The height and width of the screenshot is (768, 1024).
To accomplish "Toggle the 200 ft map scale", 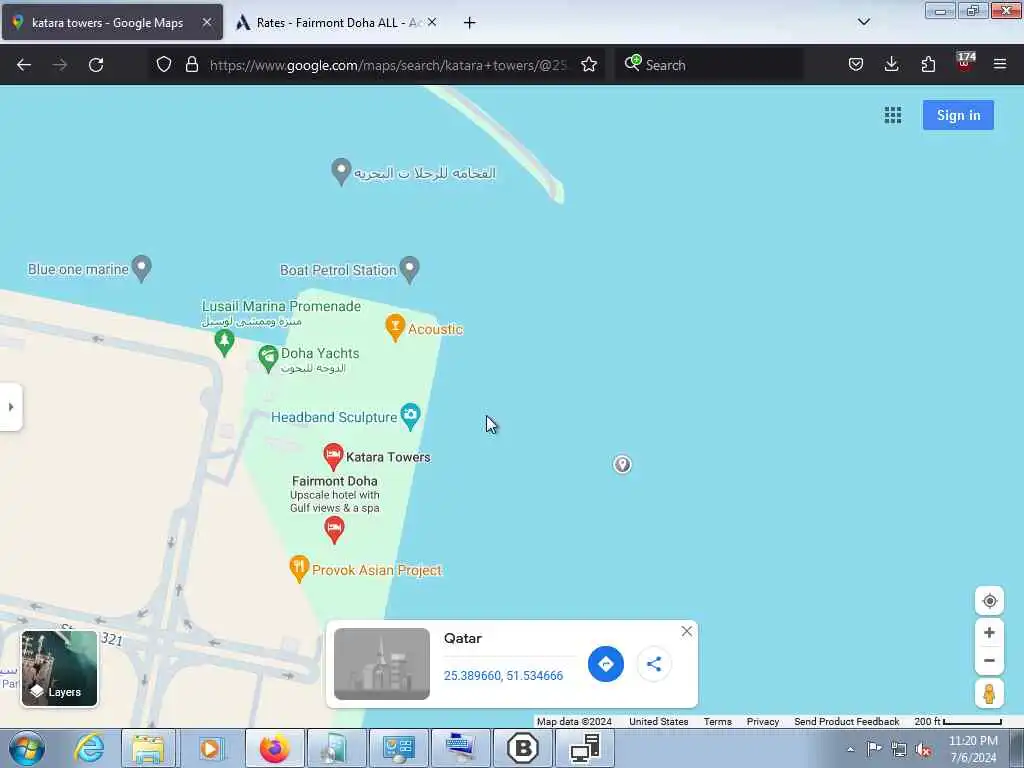I will [x=957, y=722].
